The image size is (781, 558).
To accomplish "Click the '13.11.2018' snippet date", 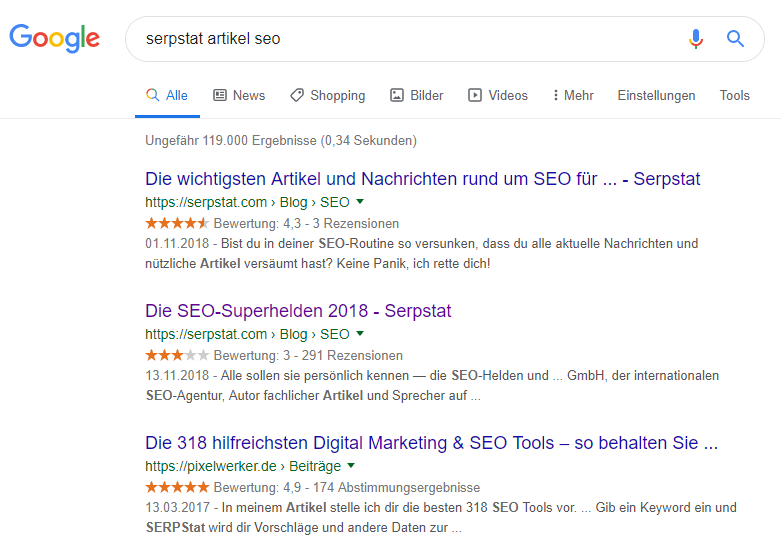I will tap(177, 375).
